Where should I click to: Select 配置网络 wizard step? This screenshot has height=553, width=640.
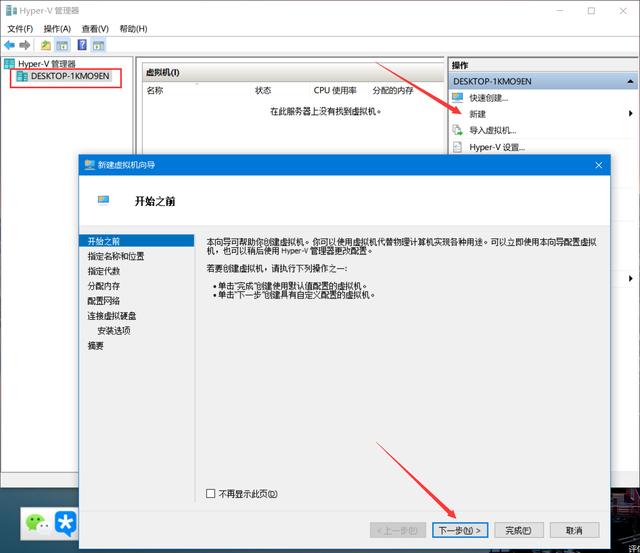[104, 301]
